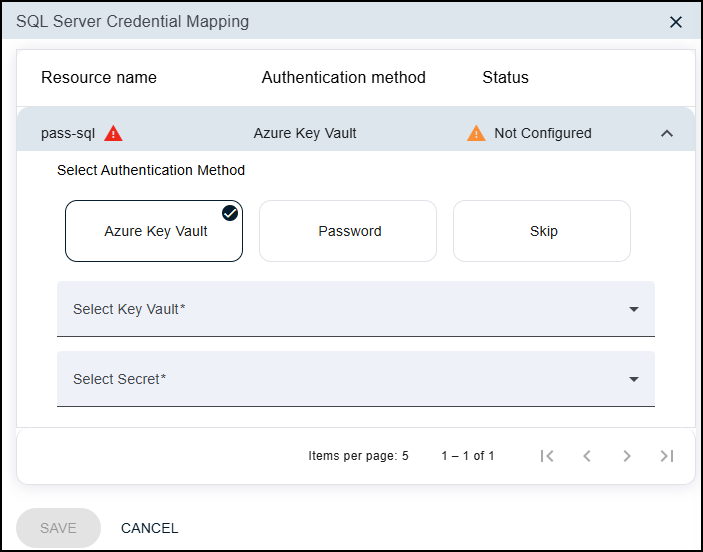Click the SQL Server Credential Mapping title
703x552 pixels.
(x=132, y=22)
